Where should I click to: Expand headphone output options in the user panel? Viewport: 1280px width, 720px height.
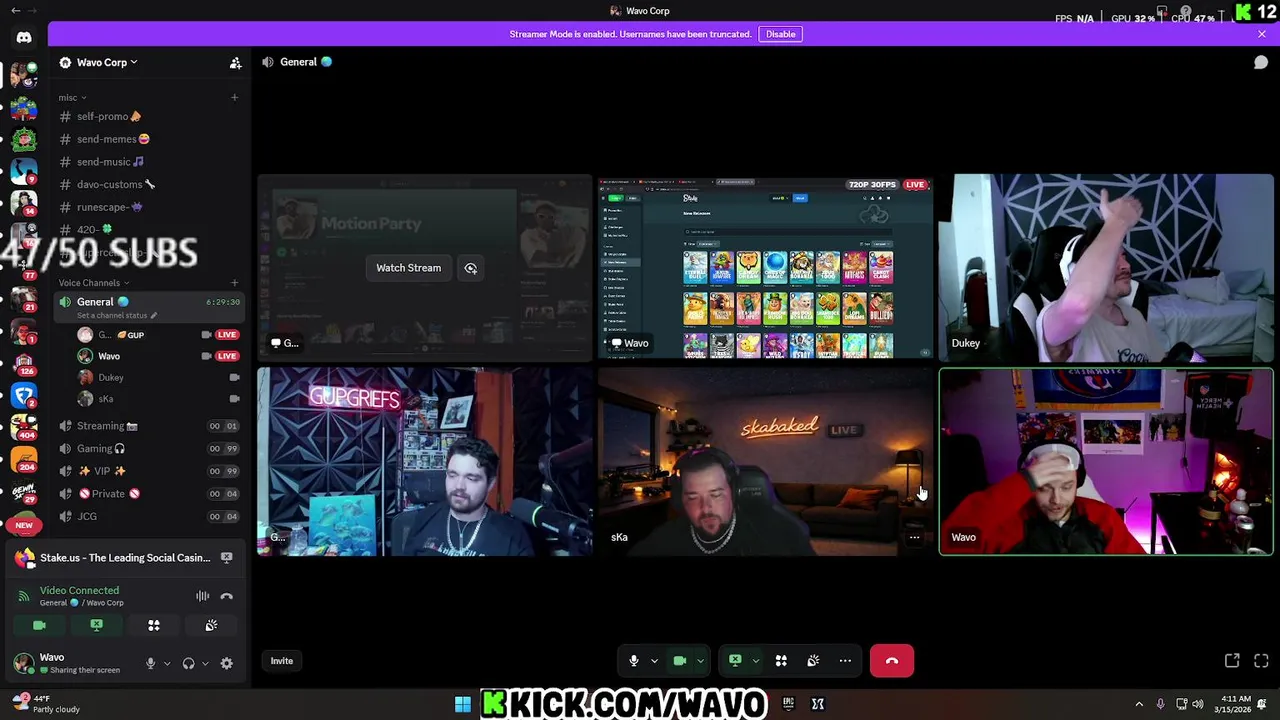pos(205,663)
